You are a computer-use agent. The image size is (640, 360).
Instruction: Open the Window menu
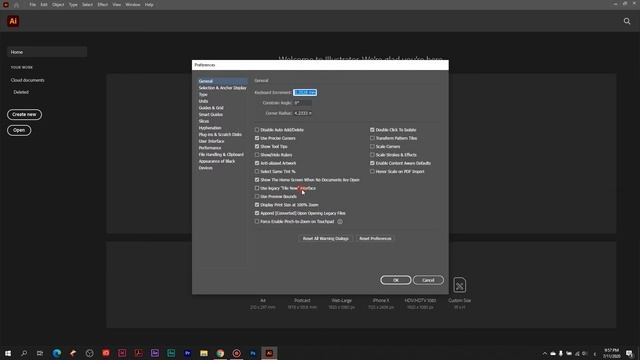pyautogui.click(x=133, y=5)
